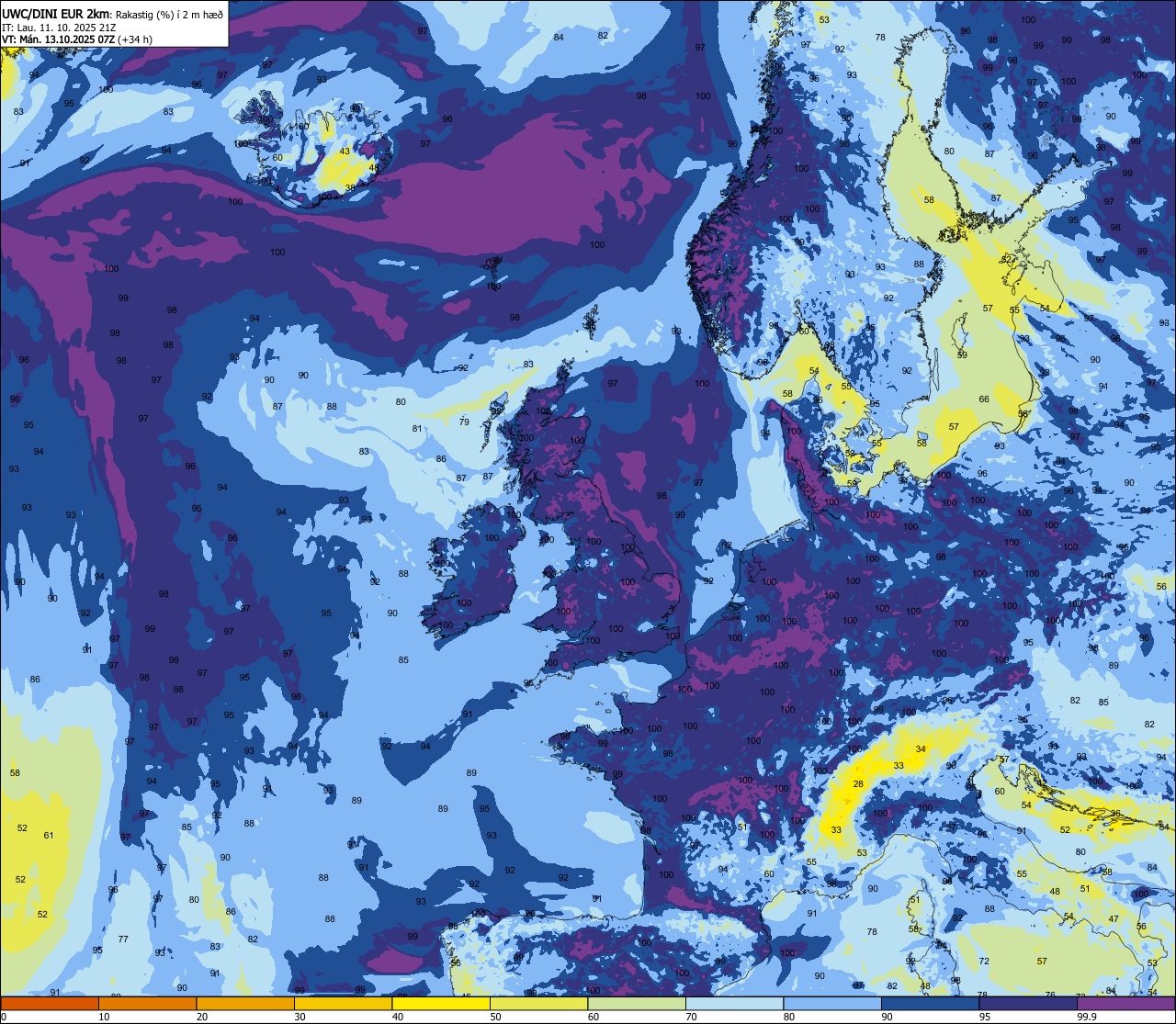This screenshot has width=1176, height=1024.
Task: Click the light blue 80–90 legend segment
Action: tap(832, 1003)
